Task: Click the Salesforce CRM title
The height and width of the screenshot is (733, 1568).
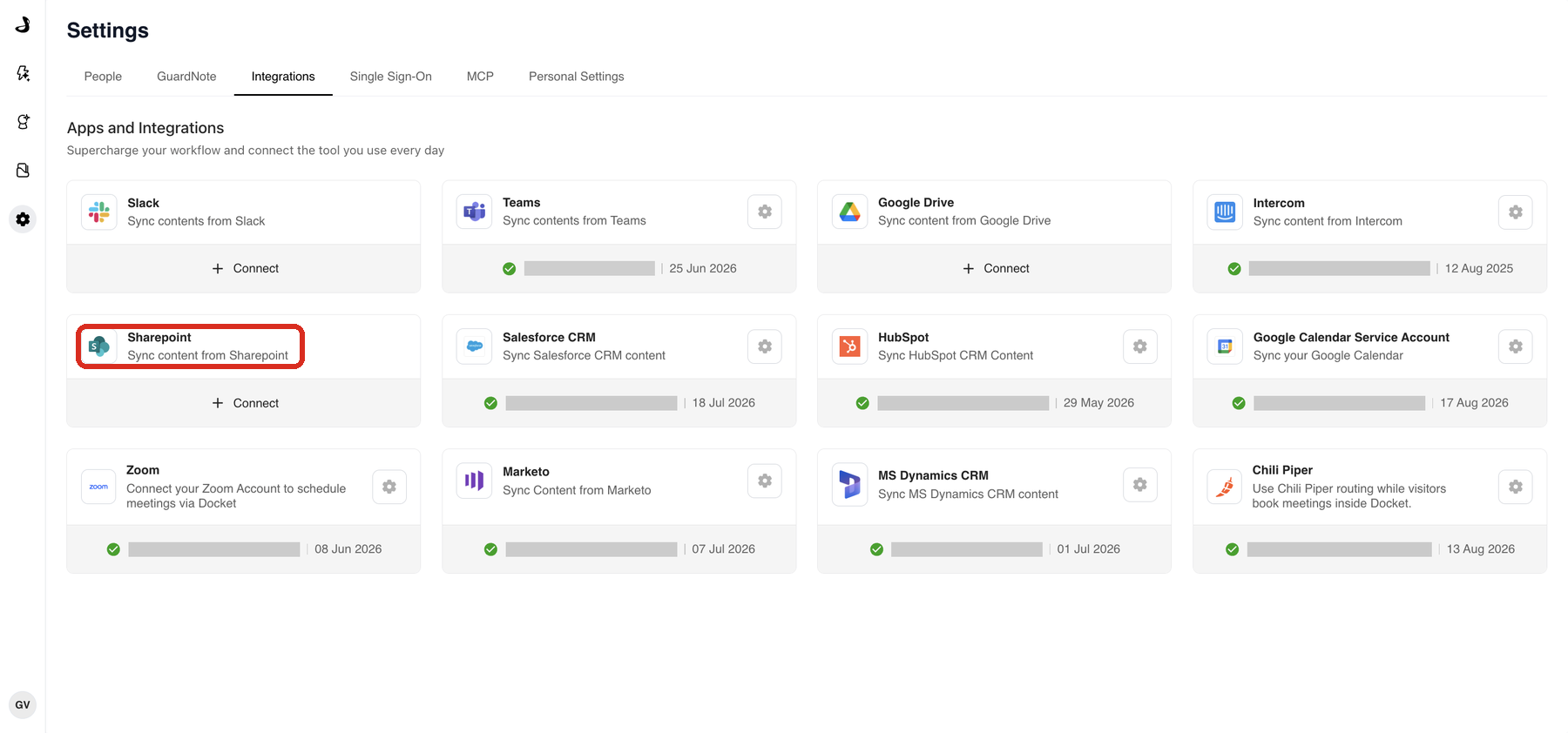Action: [549, 337]
